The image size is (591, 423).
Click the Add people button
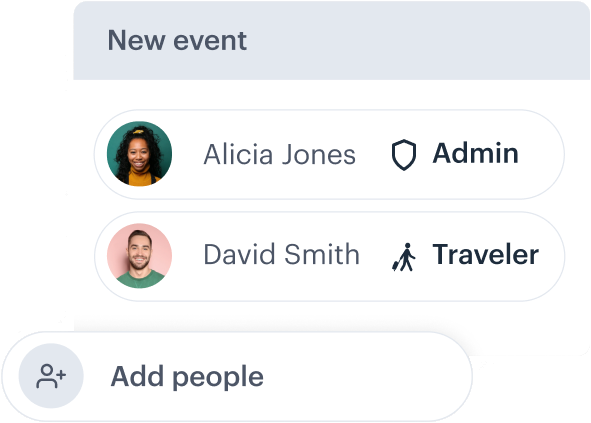pyautogui.click(x=237, y=376)
